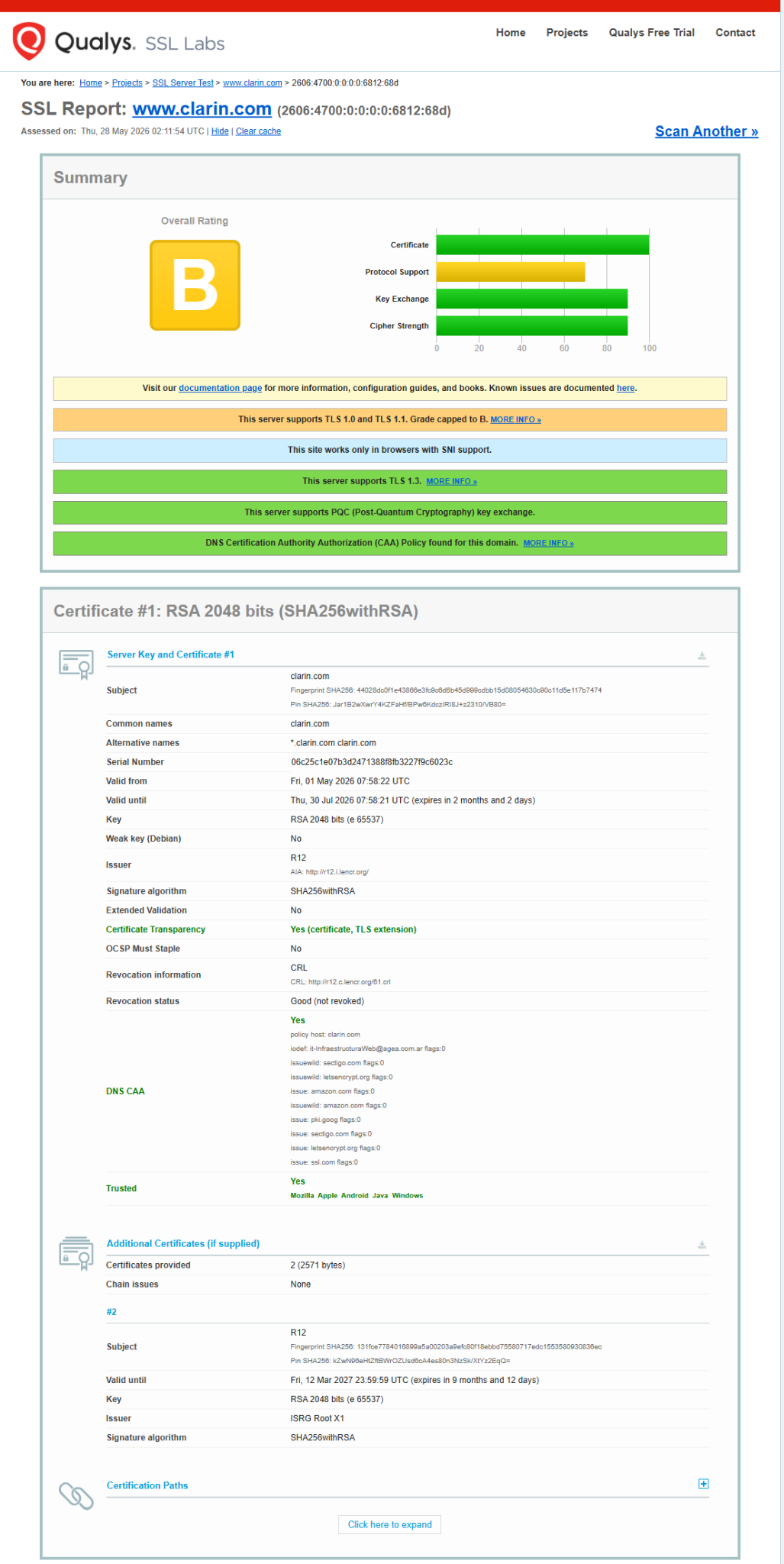
Task: Click the '2 (2571 bytes)' certificates provided value
Action: pyautogui.click(x=318, y=1265)
